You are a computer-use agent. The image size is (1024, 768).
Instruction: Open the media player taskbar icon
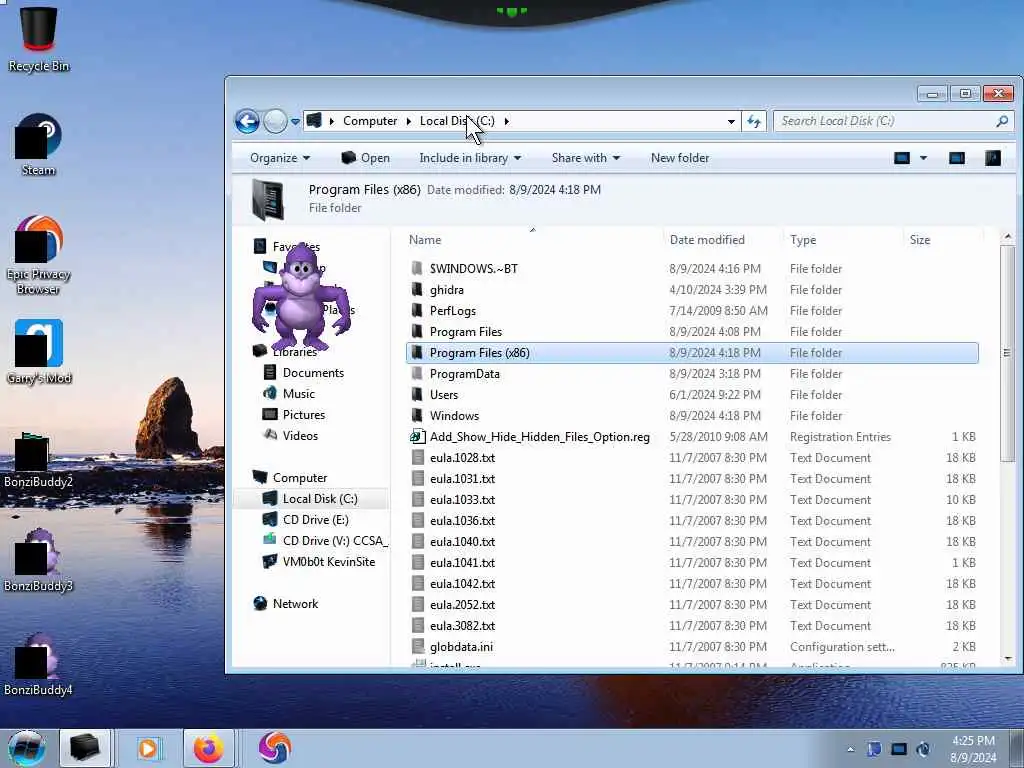coord(148,748)
